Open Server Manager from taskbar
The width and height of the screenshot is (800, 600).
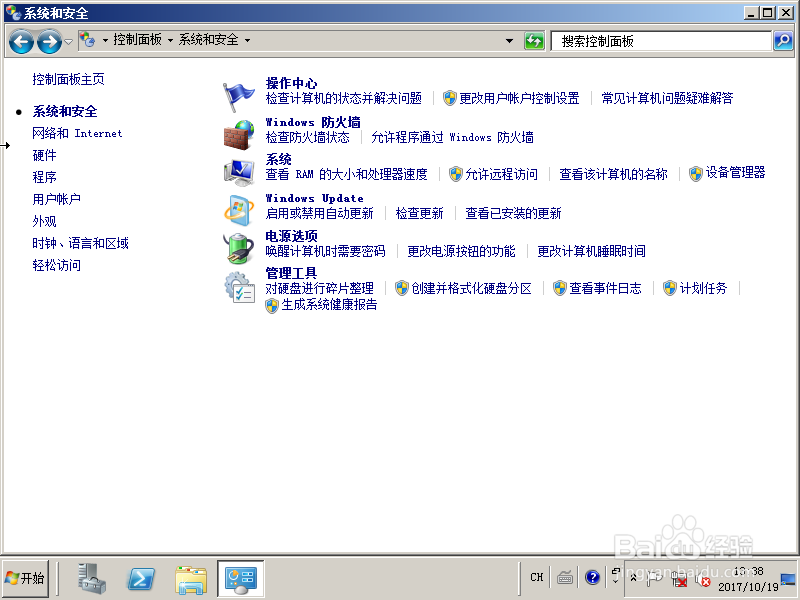pyautogui.click(x=92, y=578)
